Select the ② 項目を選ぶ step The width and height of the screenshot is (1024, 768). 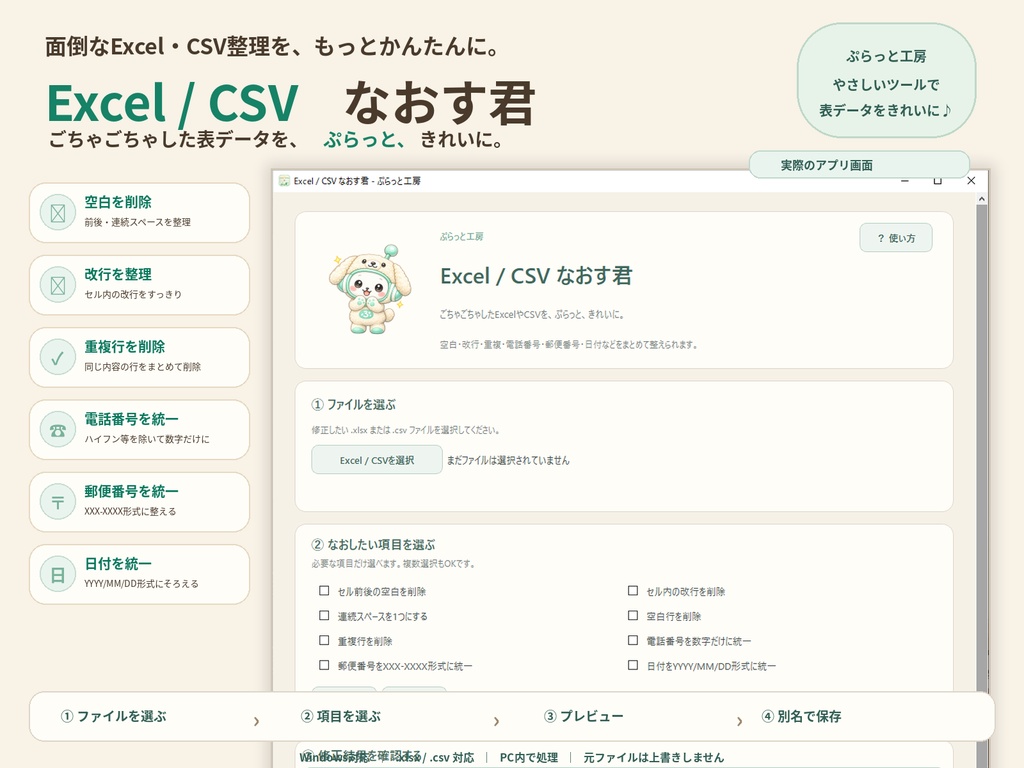pos(340,716)
